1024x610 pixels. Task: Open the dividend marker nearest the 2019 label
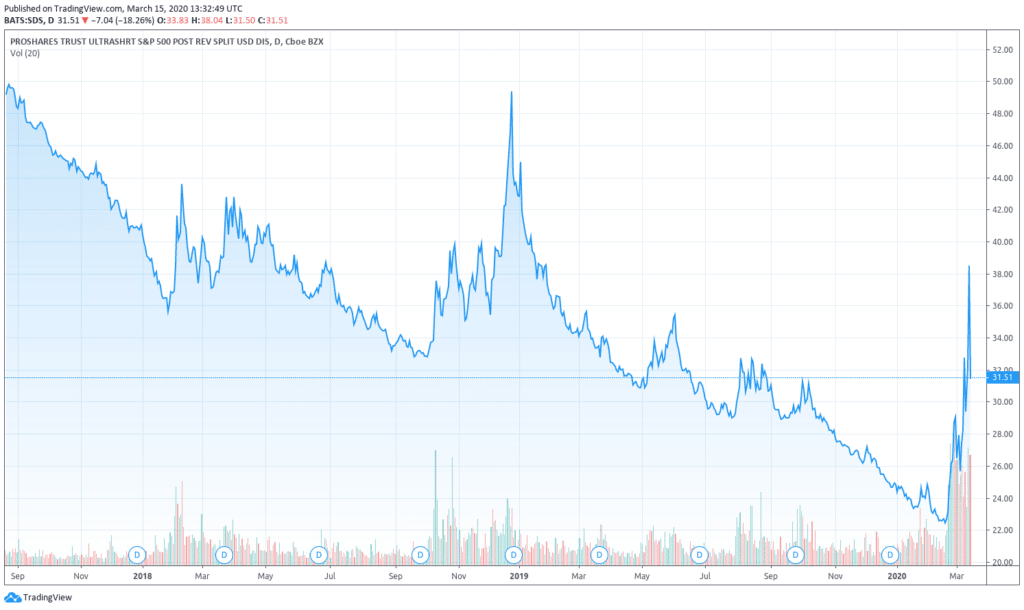[x=514, y=555]
